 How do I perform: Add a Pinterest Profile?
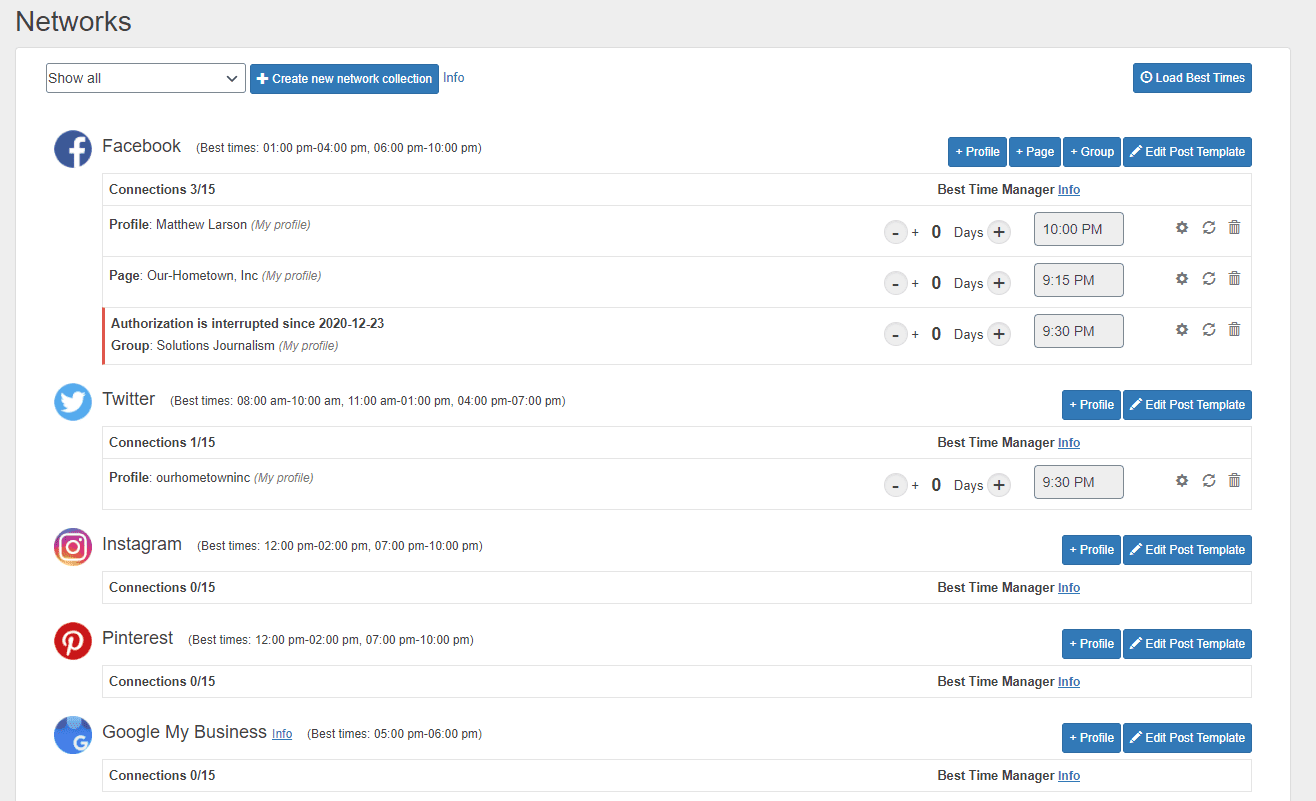point(1091,644)
